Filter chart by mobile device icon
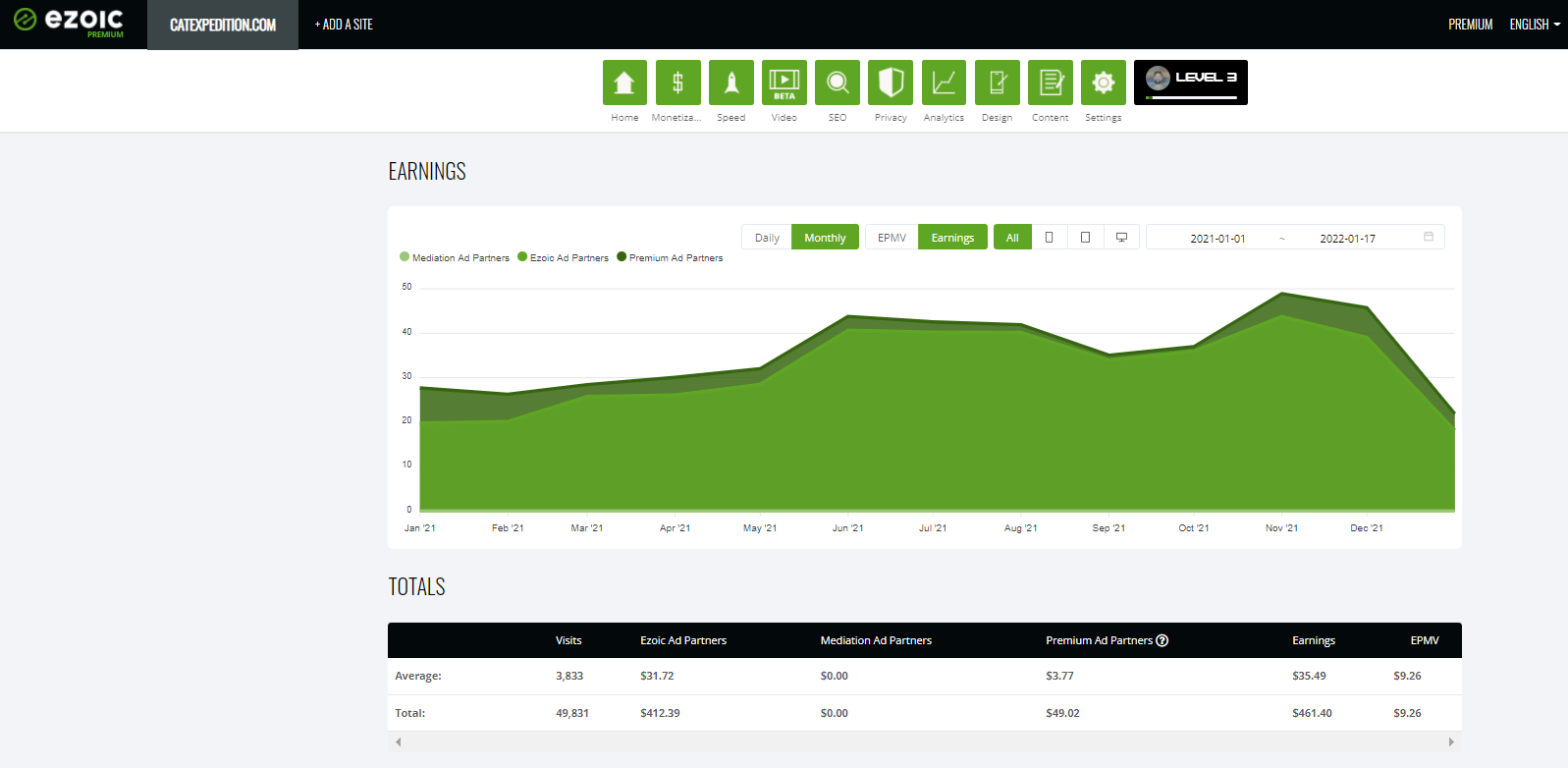1568x768 pixels. [x=1050, y=237]
